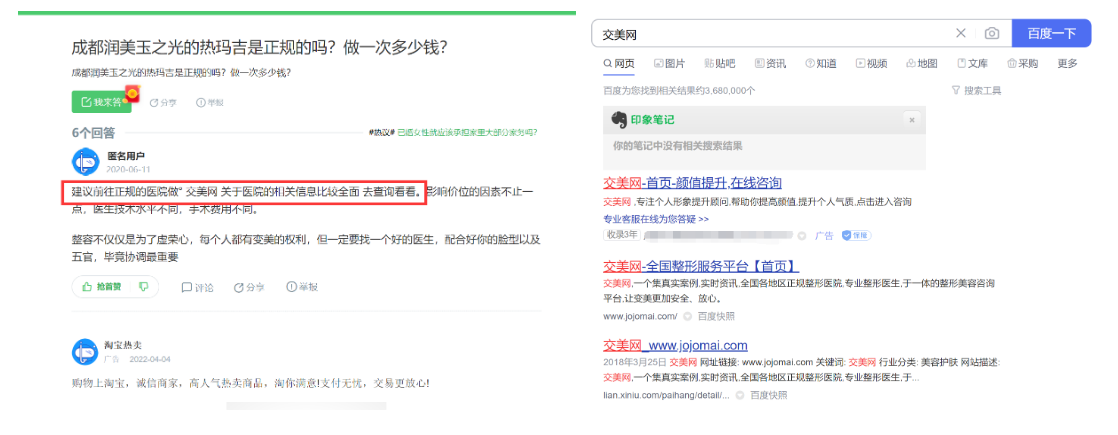Click the 我来答 answer button
Screen dimensions: 1118x435
[101, 102]
